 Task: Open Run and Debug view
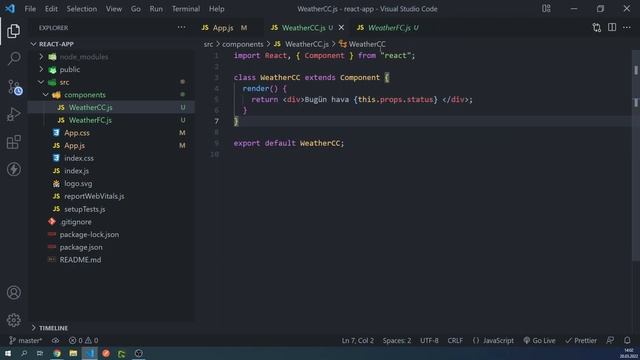coord(13,115)
